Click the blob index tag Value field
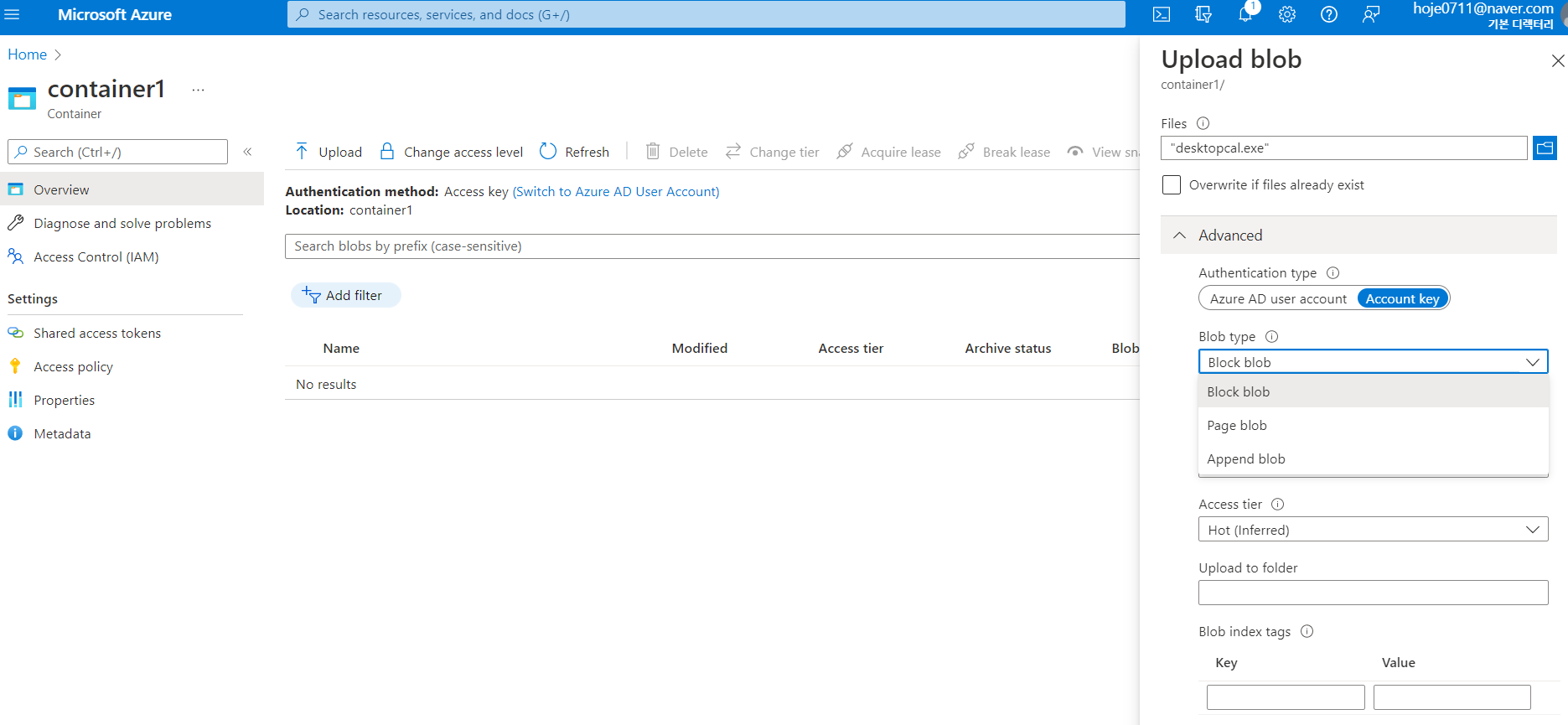Image resolution: width=1568 pixels, height=725 pixels. tap(1452, 697)
